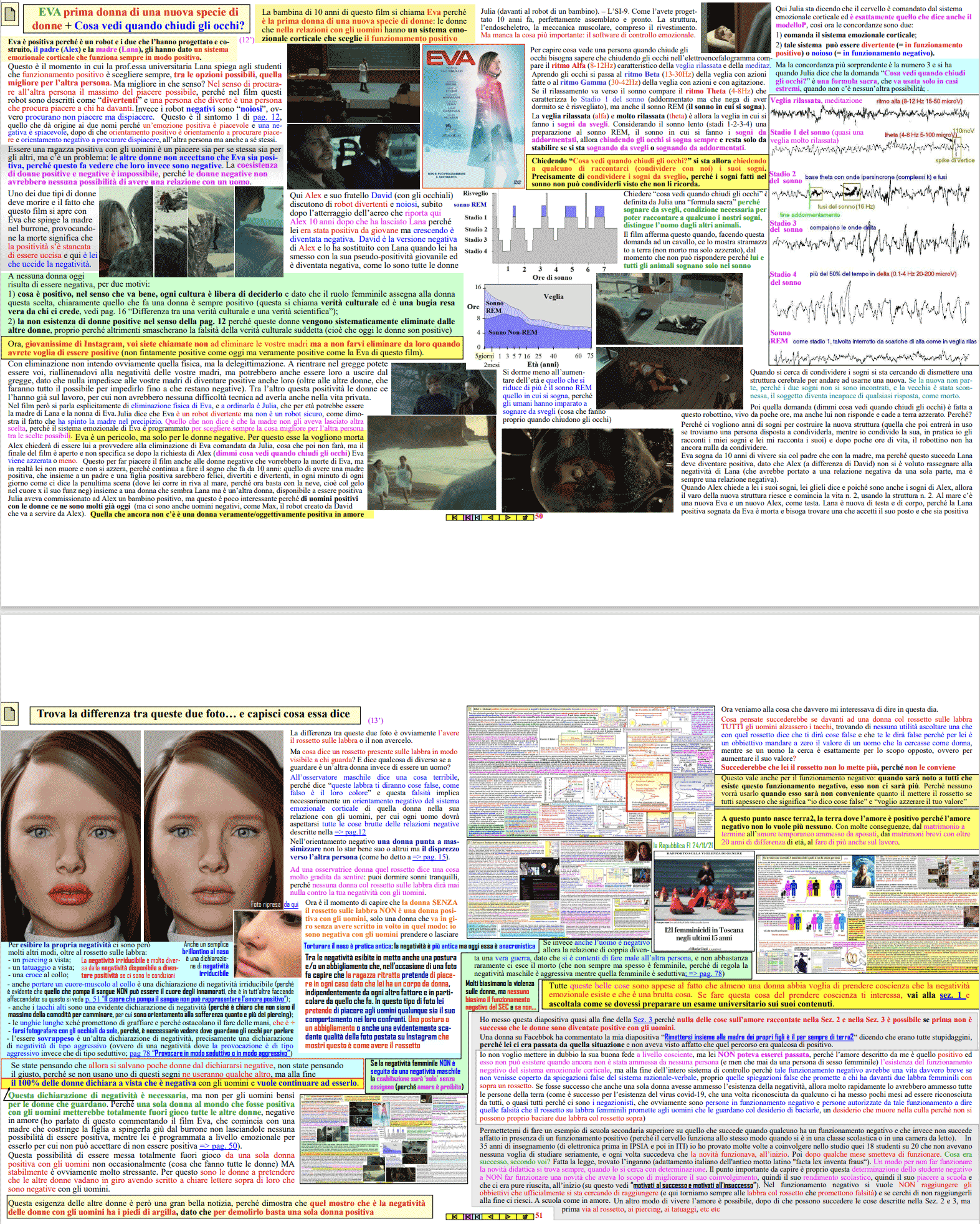Click the '121 femminicidi in Toscana' image
Image resolution: width=980 pixels, height=1224 pixels.
(x=703, y=900)
